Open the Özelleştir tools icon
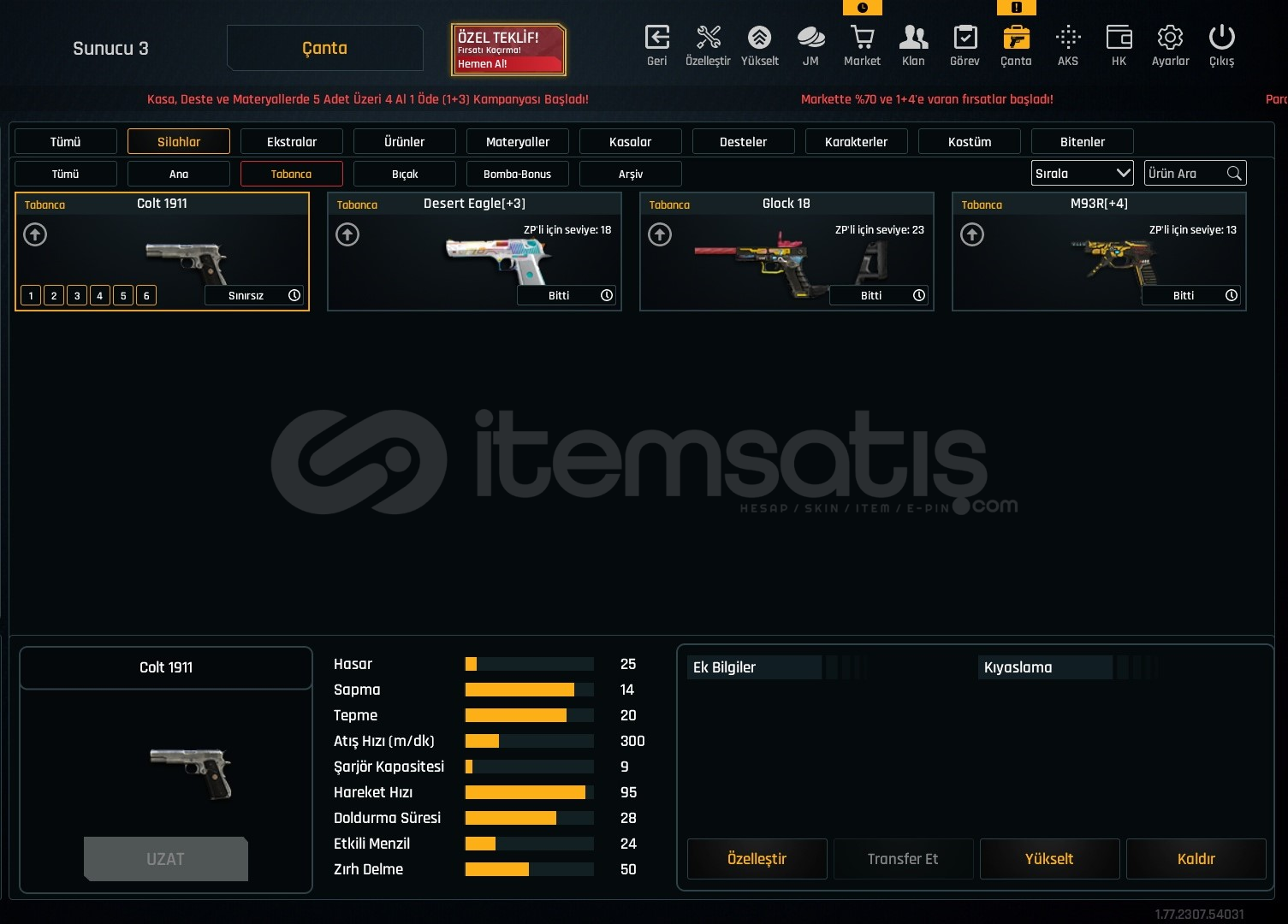The image size is (1288, 924). [x=708, y=38]
